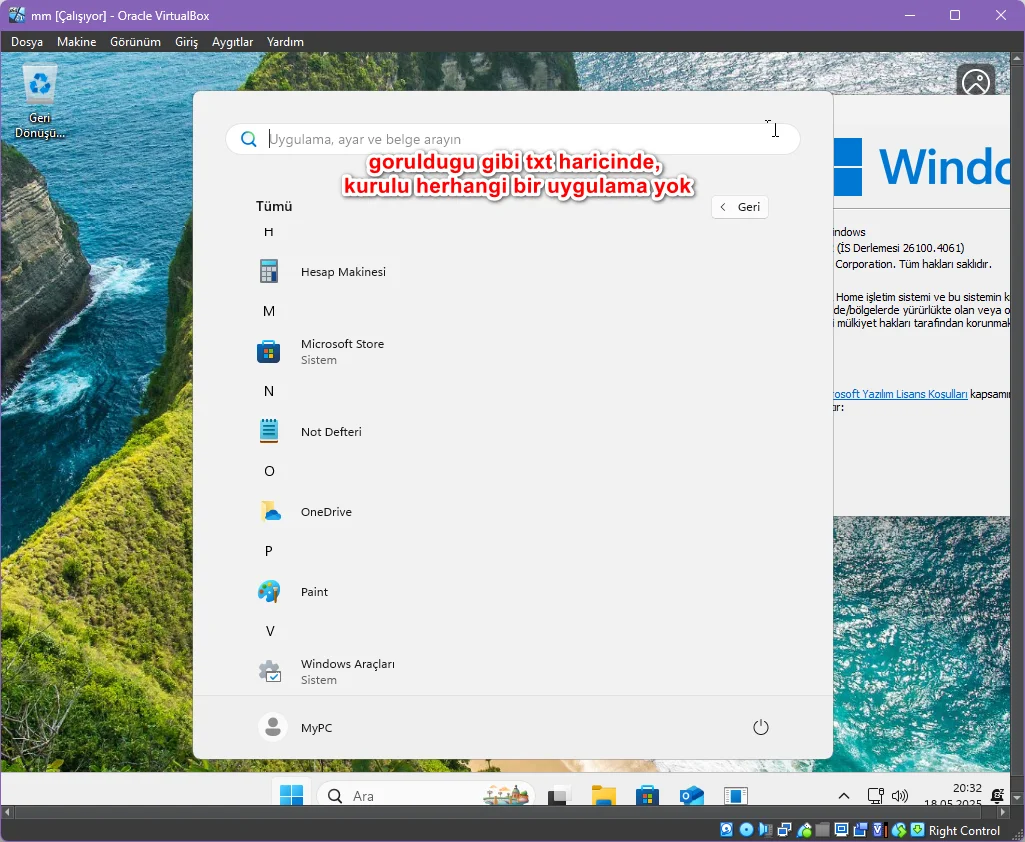The width and height of the screenshot is (1025, 842).
Task: Click the horizontal scrollbar right arrow
Action: tap(1003, 811)
